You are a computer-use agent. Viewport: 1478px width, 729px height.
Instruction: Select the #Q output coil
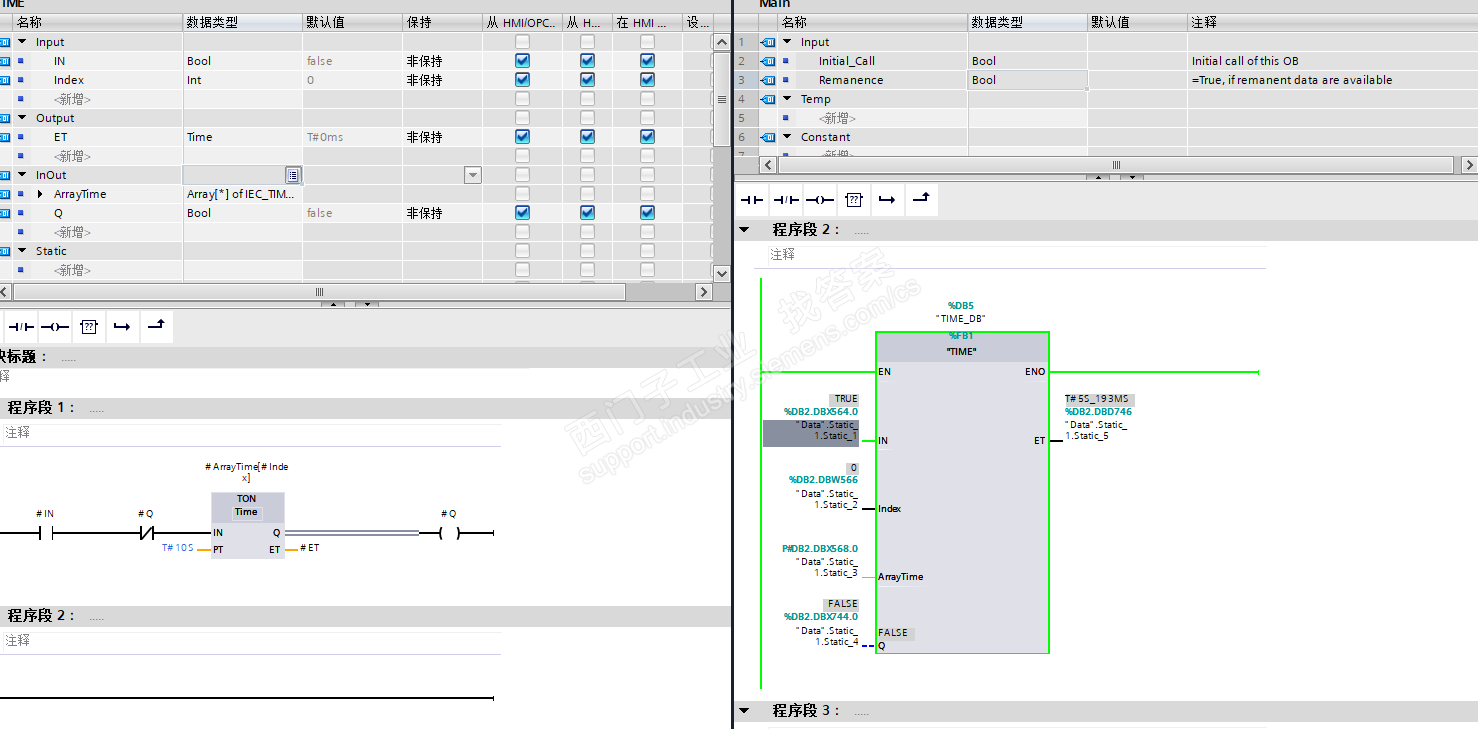click(x=448, y=533)
